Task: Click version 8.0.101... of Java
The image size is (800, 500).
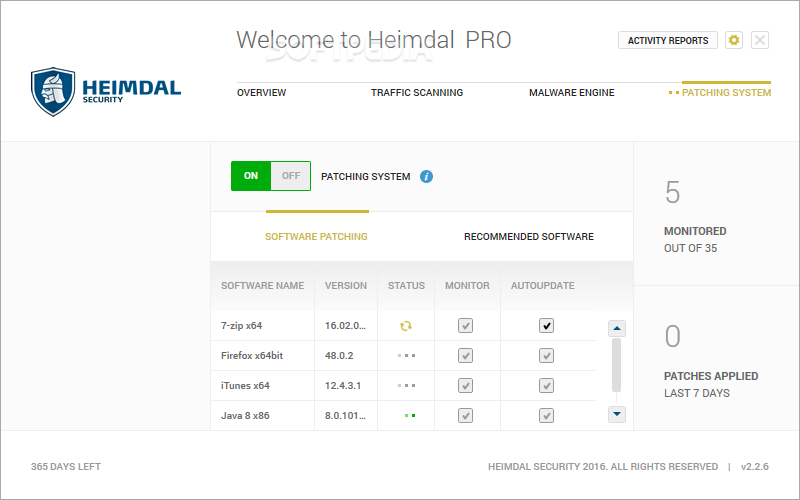Action: click(345, 416)
